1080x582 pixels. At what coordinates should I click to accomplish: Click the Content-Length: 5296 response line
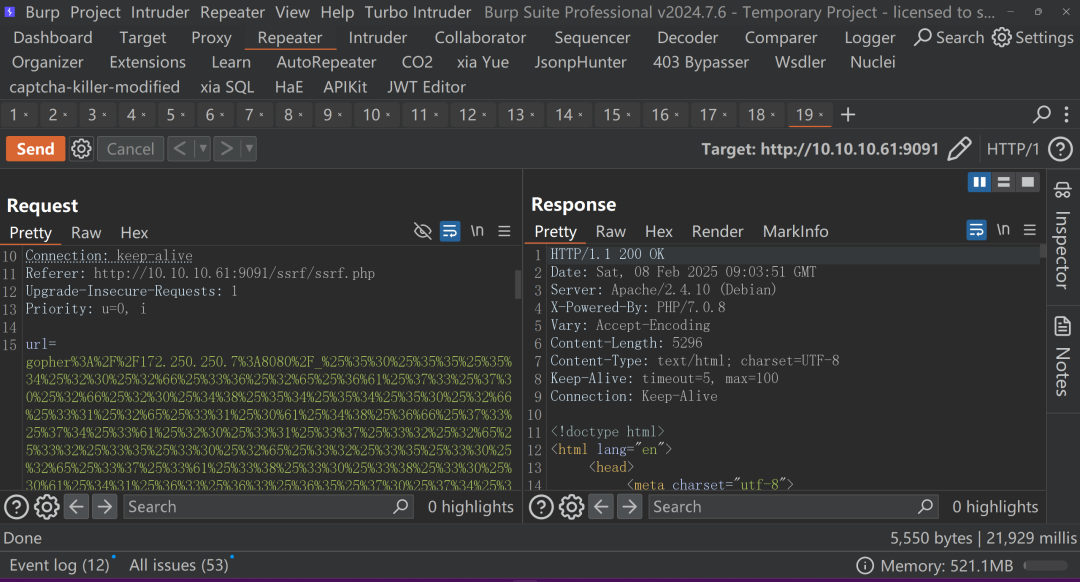pos(626,343)
